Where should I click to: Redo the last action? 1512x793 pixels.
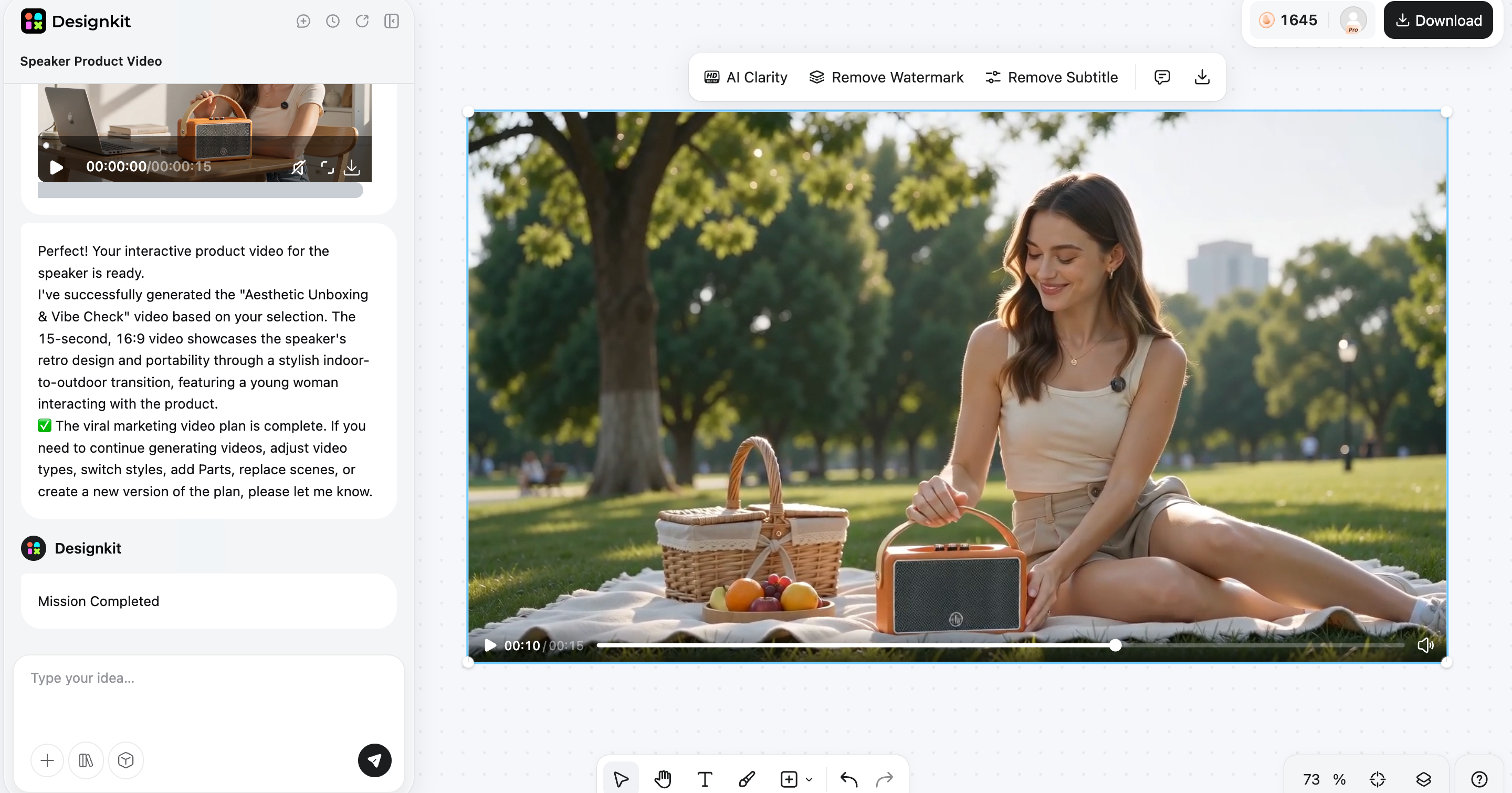pyautogui.click(x=885, y=779)
